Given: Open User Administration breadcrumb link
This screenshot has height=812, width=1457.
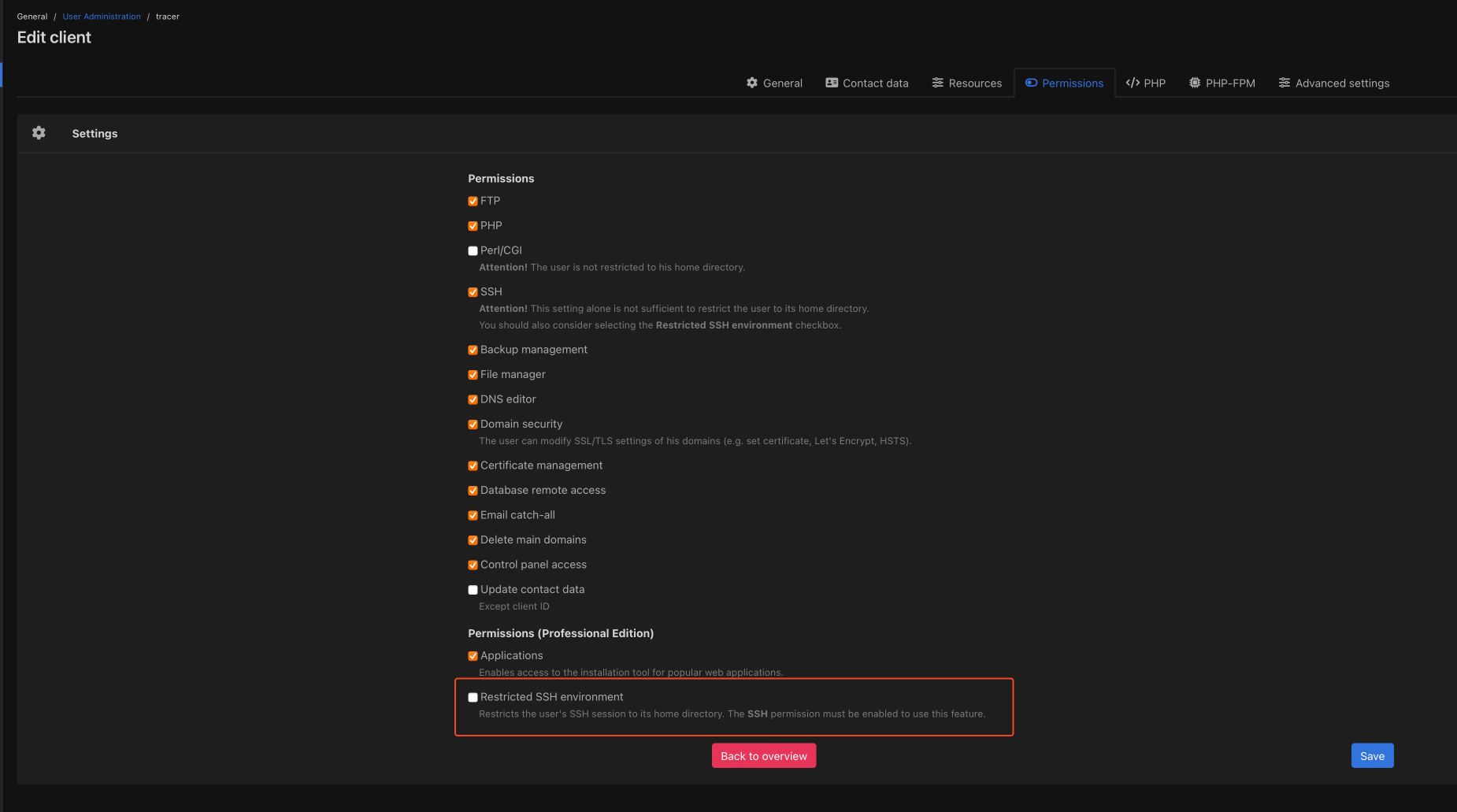Looking at the screenshot, I should (x=102, y=17).
